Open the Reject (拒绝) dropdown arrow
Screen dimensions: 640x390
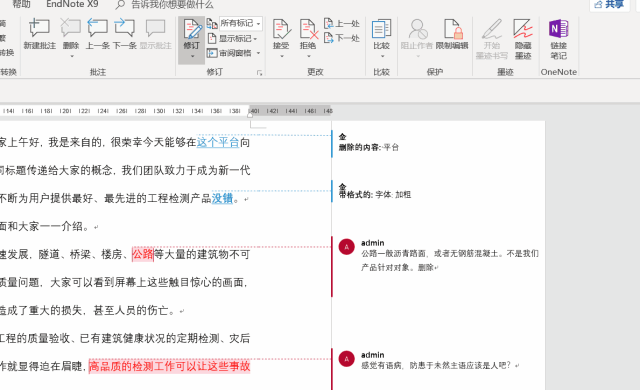coord(309,56)
